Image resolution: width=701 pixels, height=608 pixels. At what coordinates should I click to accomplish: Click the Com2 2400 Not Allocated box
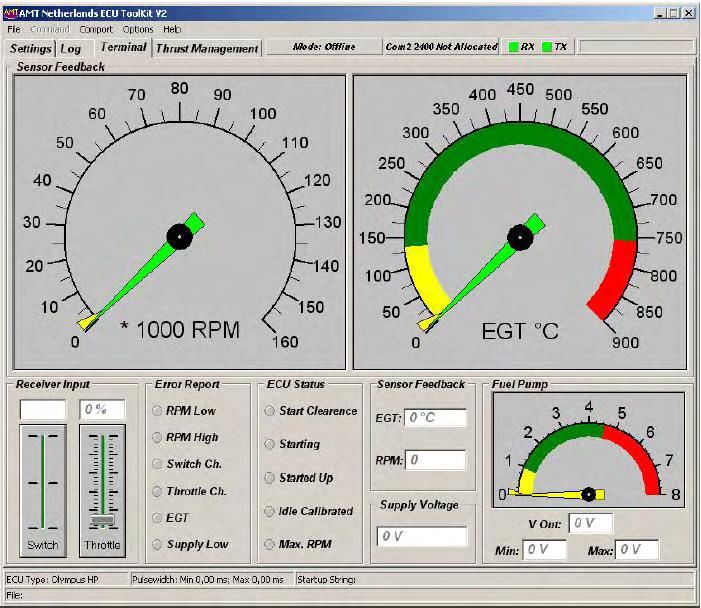pyautogui.click(x=441, y=47)
